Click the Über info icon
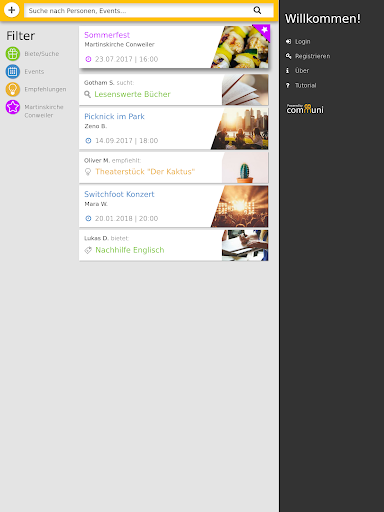Viewport: 384px width, 512px height. pyautogui.click(x=288, y=70)
